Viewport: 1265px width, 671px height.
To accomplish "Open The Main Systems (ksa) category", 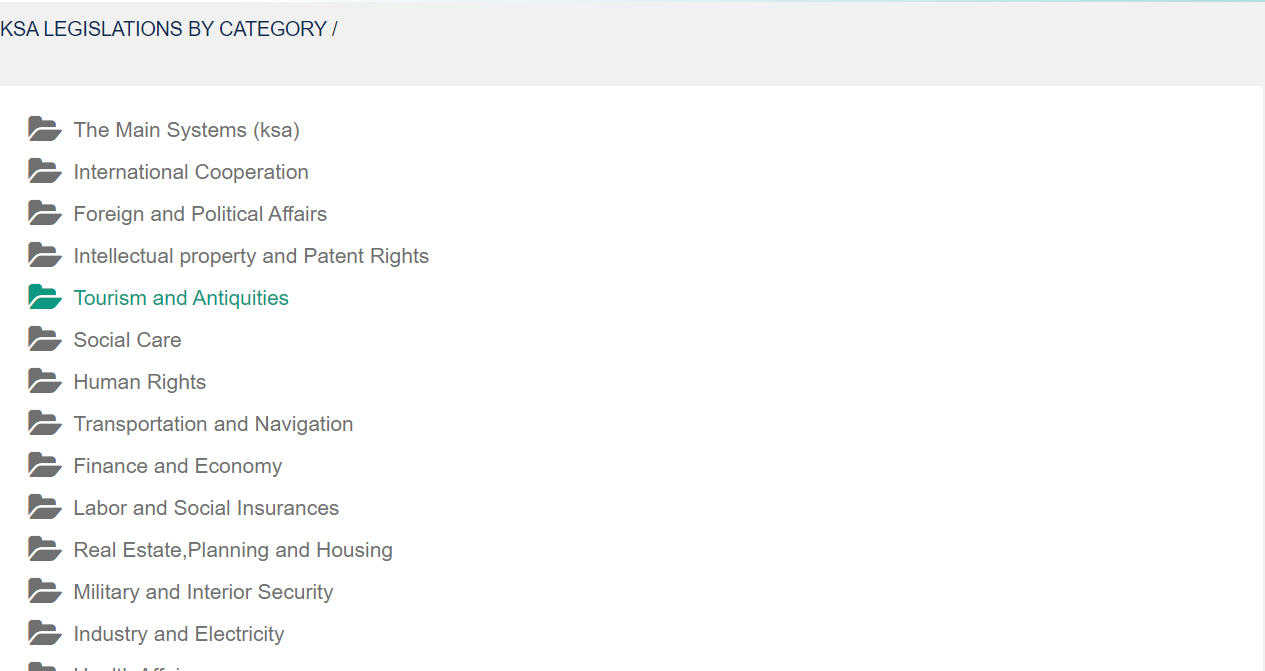I will (186, 130).
